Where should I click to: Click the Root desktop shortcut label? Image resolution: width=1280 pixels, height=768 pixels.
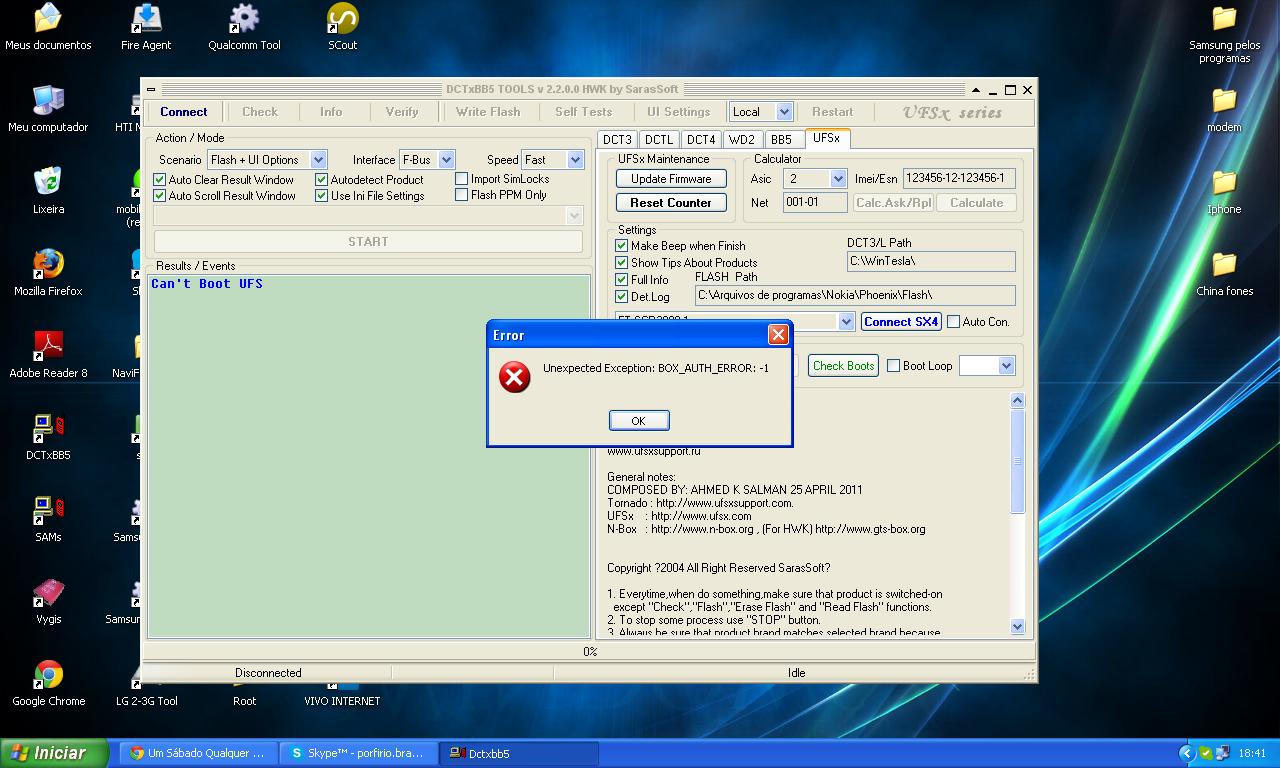(245, 701)
